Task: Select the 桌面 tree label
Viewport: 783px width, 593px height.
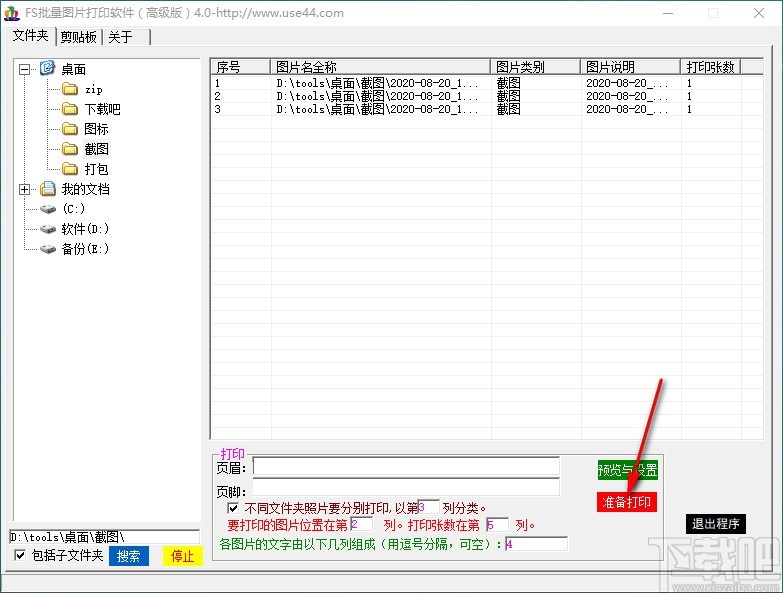Action: pyautogui.click(x=74, y=69)
